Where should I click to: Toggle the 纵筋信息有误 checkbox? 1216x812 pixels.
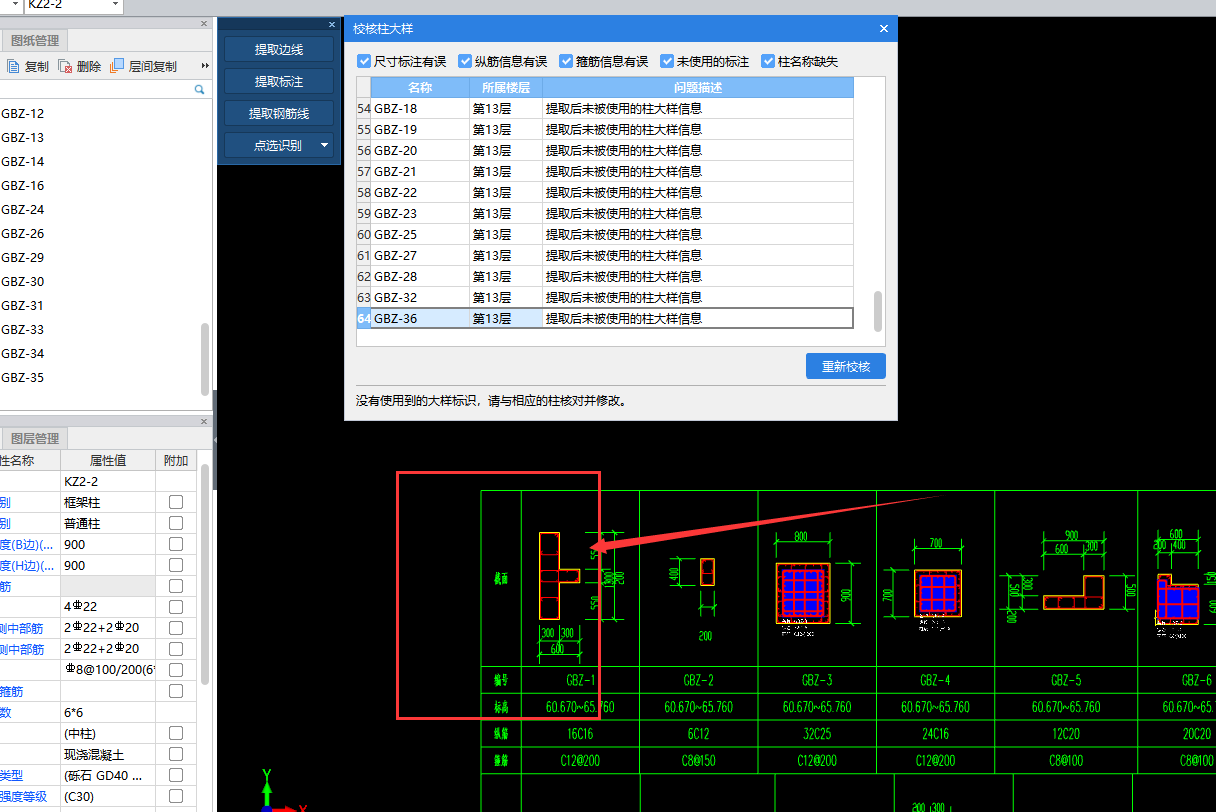(465, 61)
